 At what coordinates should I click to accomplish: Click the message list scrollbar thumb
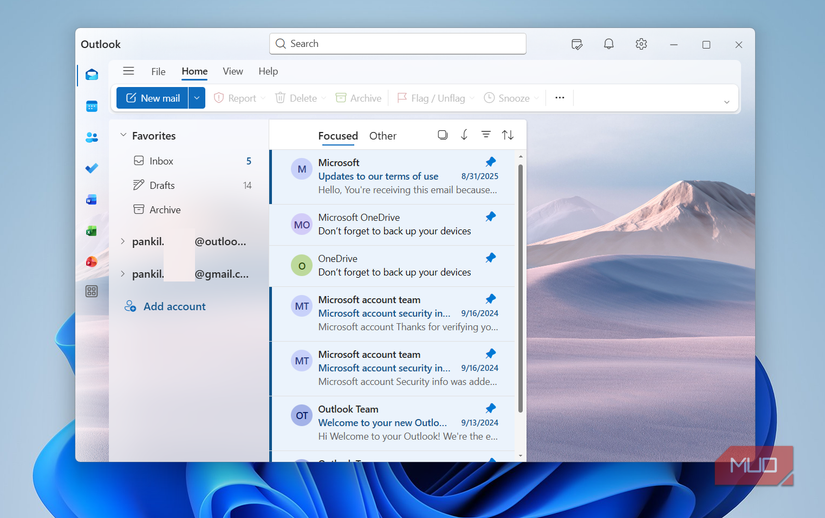(520, 288)
